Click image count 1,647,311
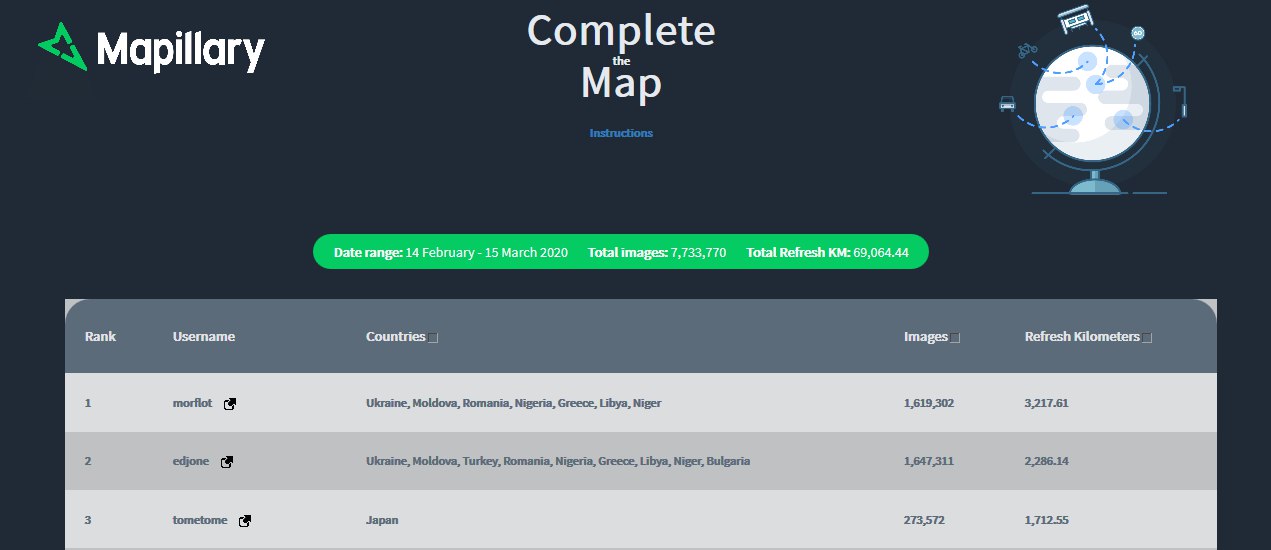 click(x=929, y=461)
